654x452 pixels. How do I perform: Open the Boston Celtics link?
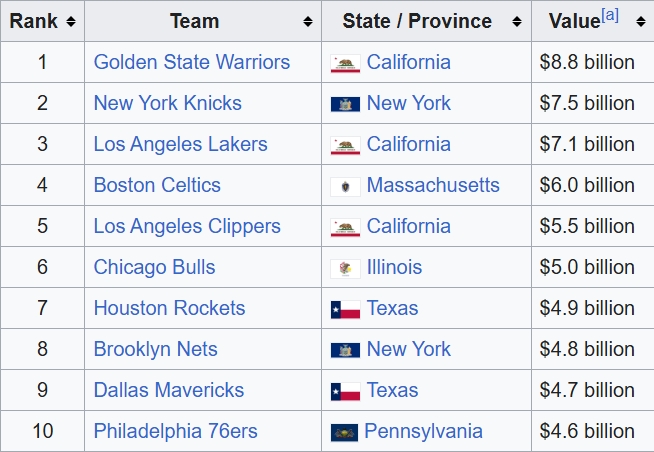(x=157, y=185)
